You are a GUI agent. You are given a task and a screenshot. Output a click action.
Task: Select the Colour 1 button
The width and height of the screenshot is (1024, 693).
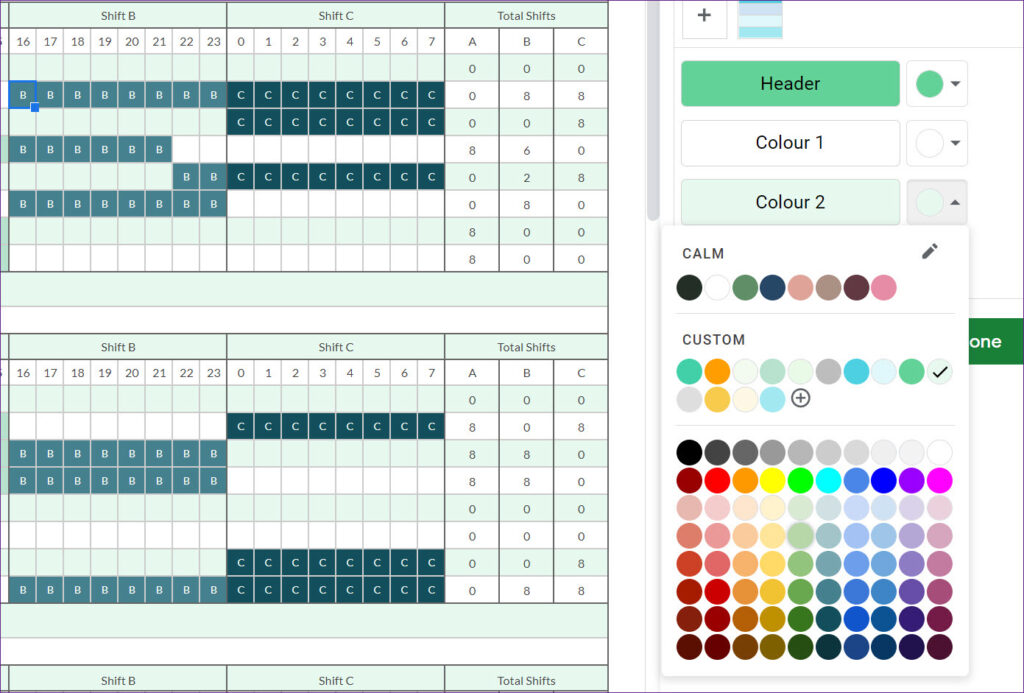point(790,144)
